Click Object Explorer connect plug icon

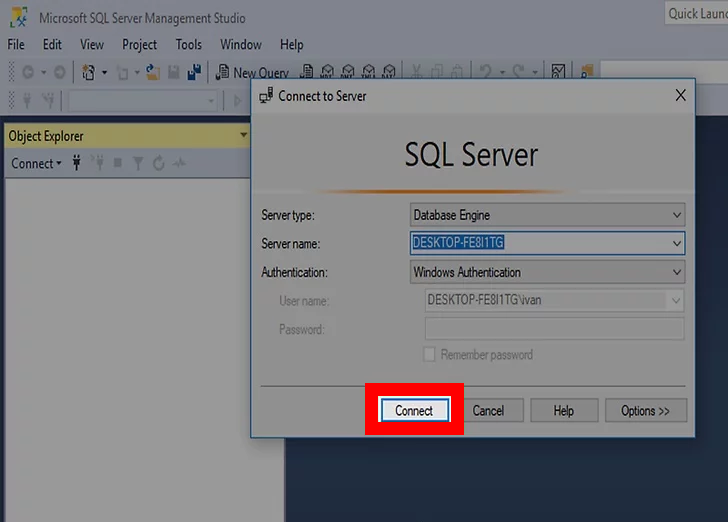tap(77, 163)
